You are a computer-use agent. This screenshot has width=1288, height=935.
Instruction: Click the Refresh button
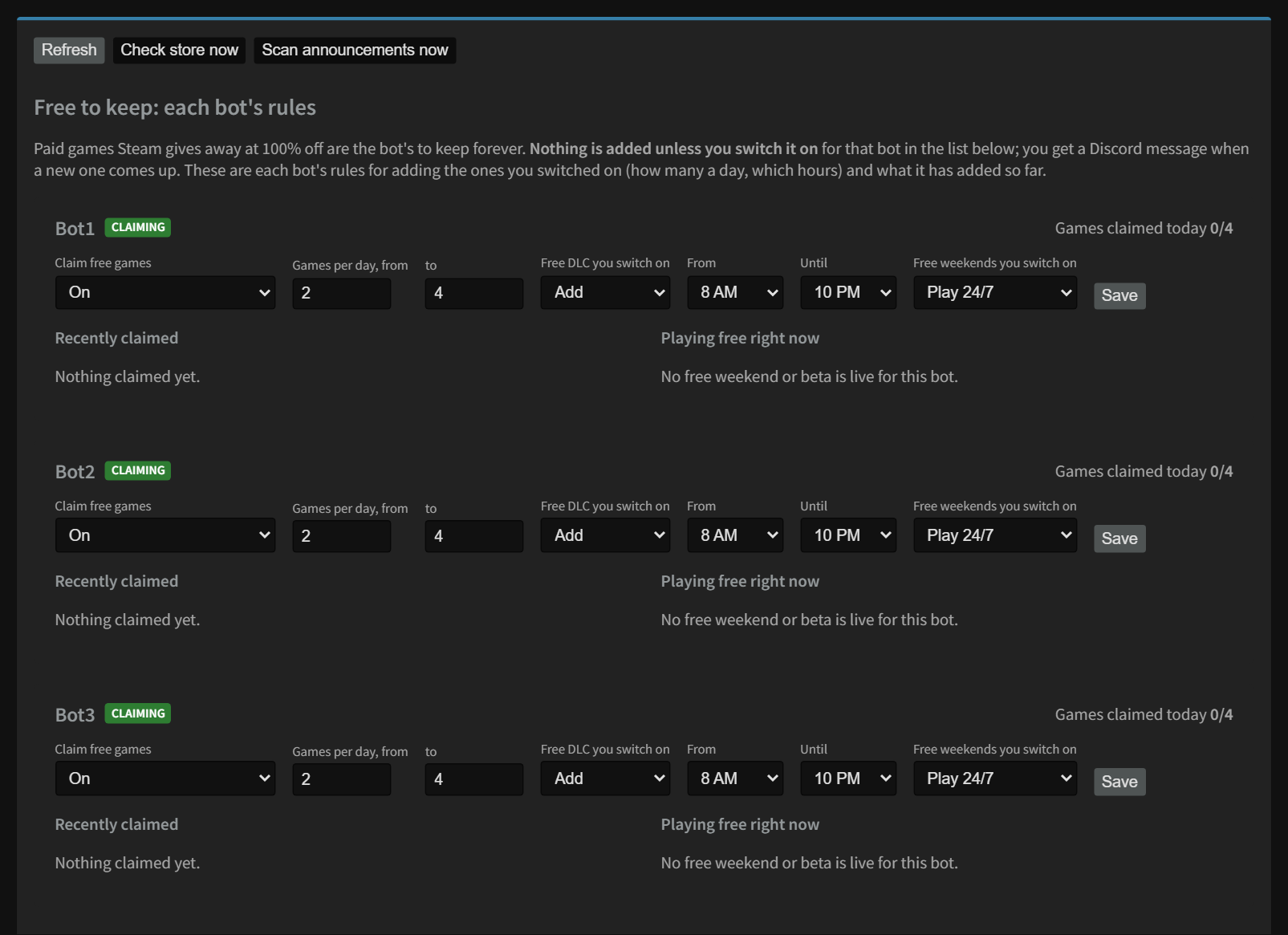click(69, 50)
